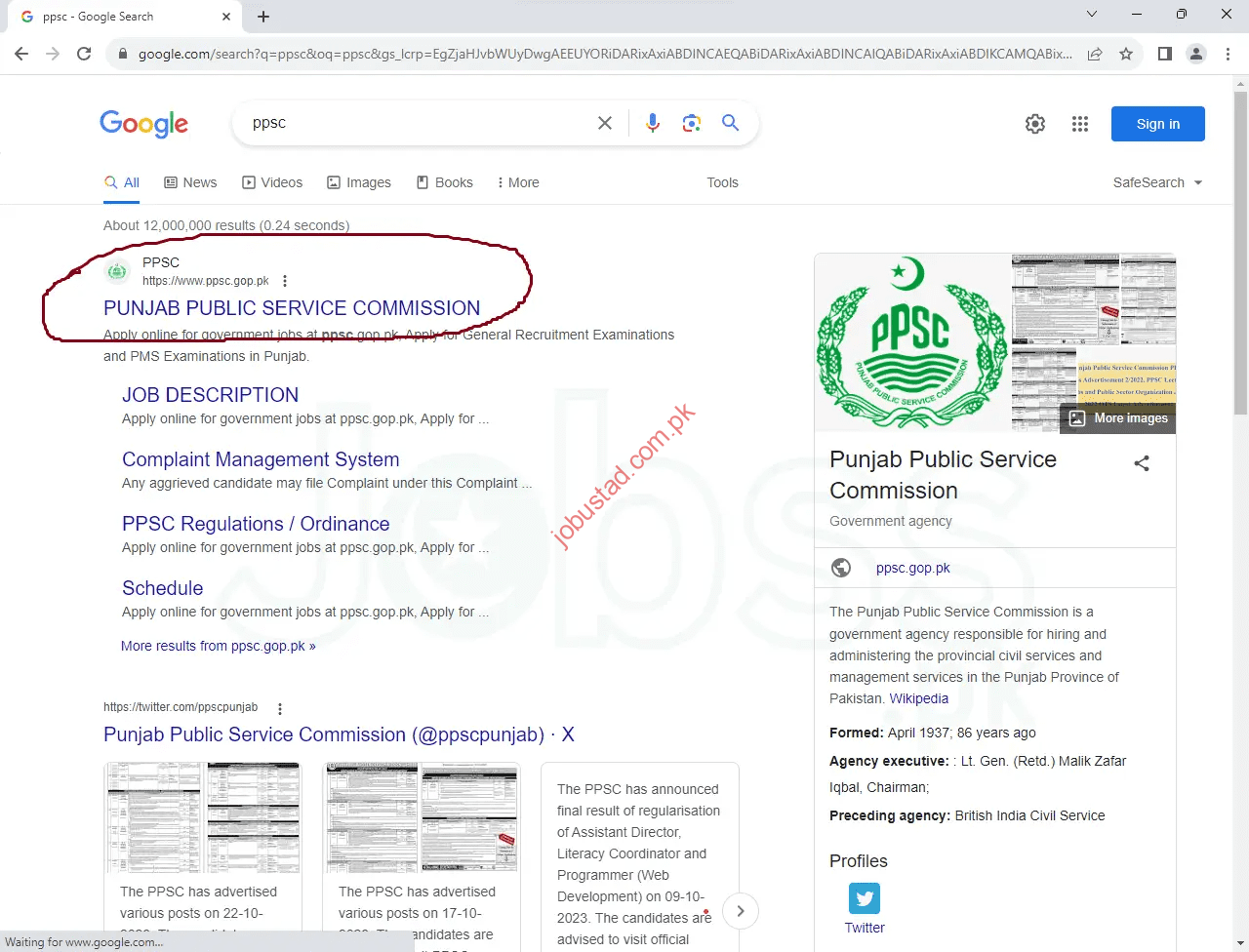Open the SafeSearch dropdown

pyautogui.click(x=1158, y=182)
